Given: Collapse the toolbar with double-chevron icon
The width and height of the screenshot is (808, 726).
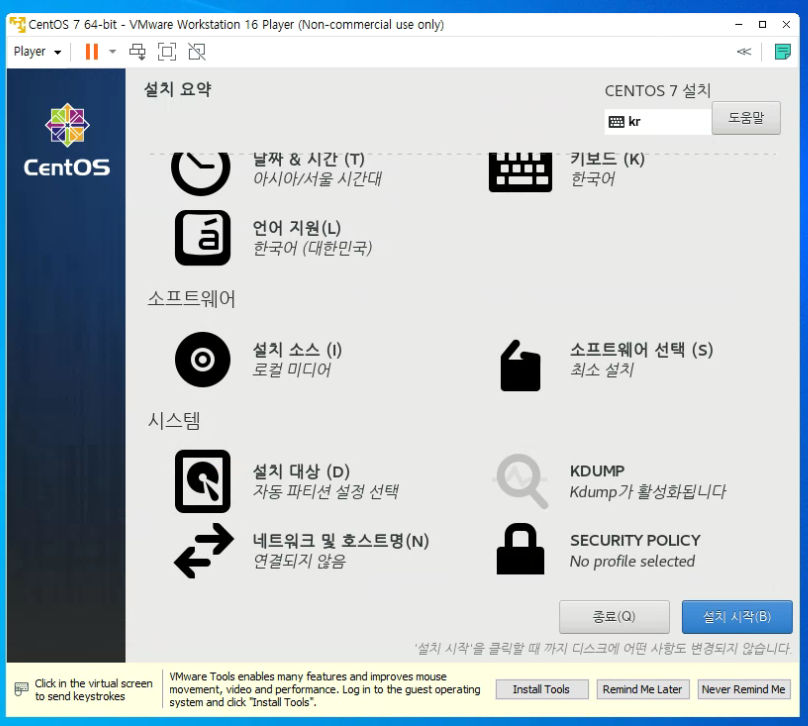Looking at the screenshot, I should coord(744,52).
